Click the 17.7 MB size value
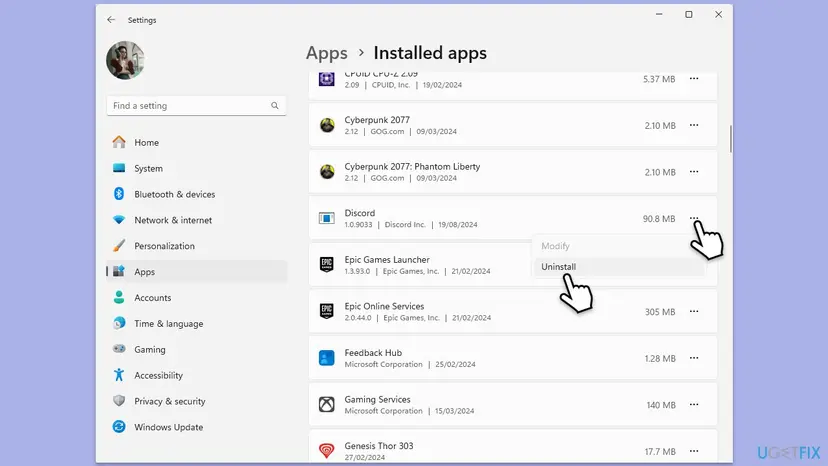The width and height of the screenshot is (828, 466). [x=660, y=451]
